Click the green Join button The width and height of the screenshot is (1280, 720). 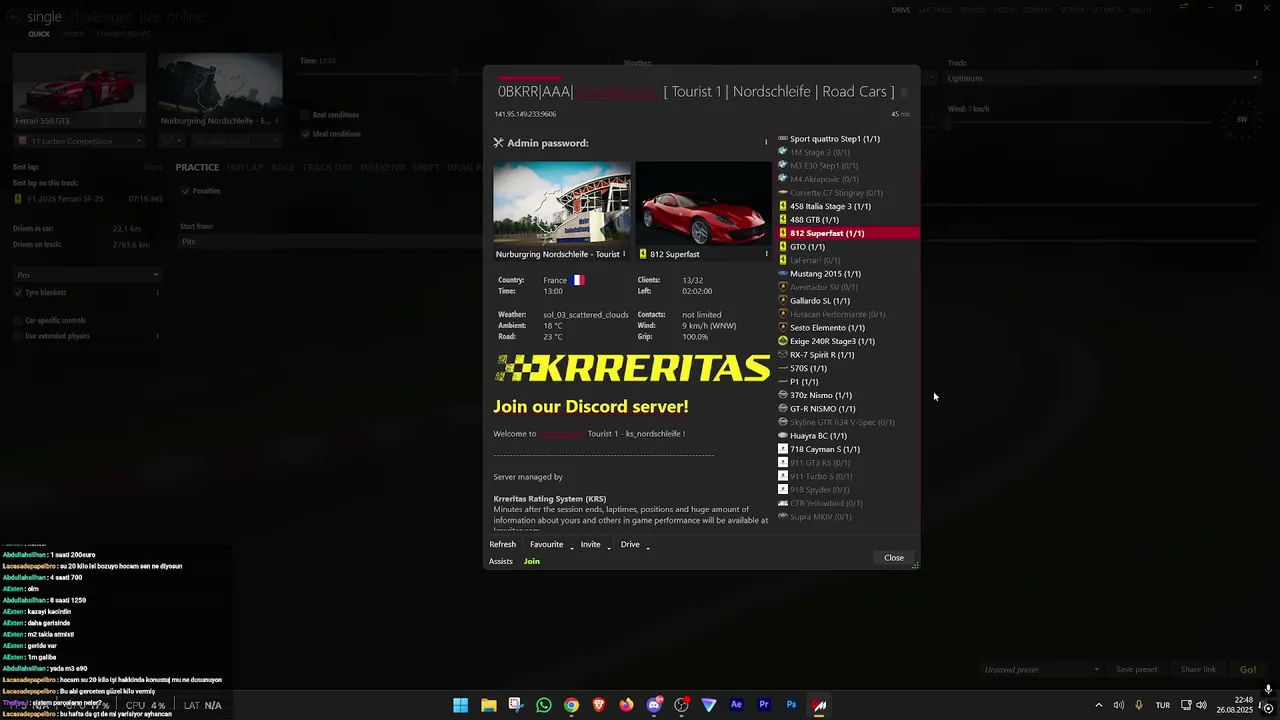[x=532, y=561]
